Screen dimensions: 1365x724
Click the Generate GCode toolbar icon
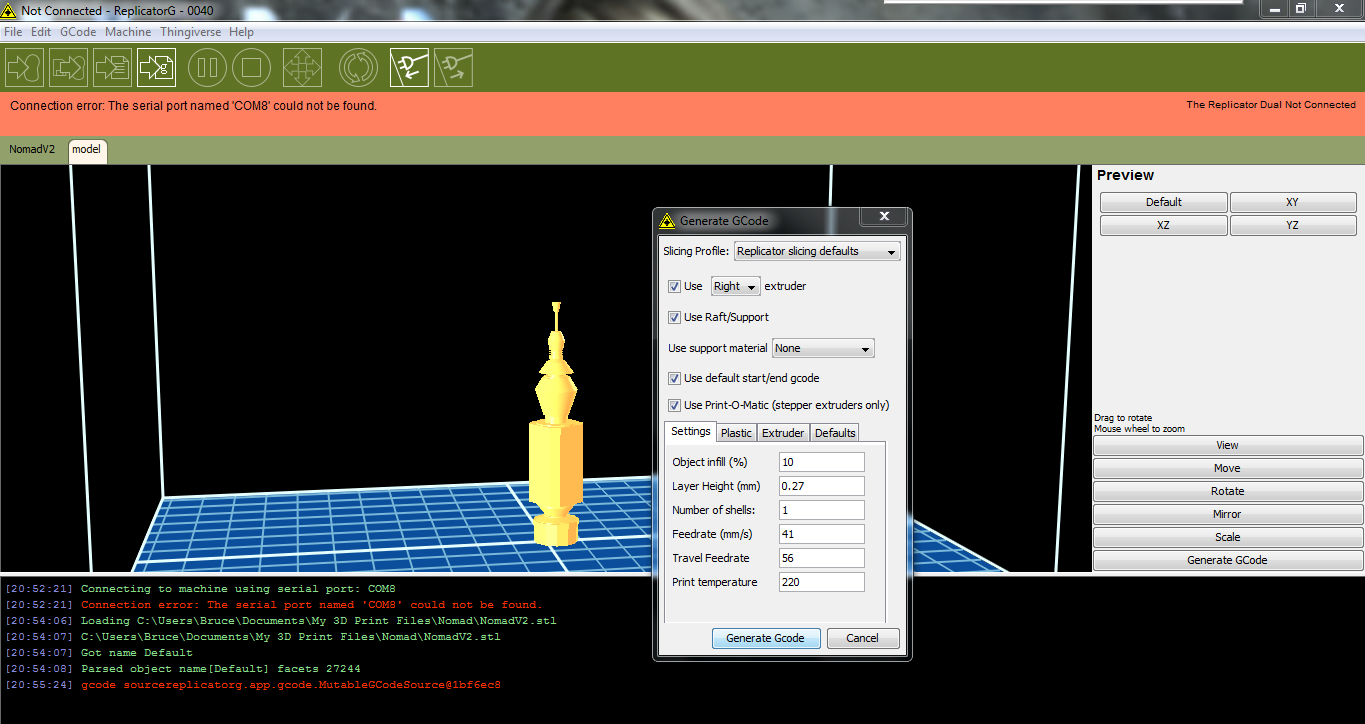[156, 67]
